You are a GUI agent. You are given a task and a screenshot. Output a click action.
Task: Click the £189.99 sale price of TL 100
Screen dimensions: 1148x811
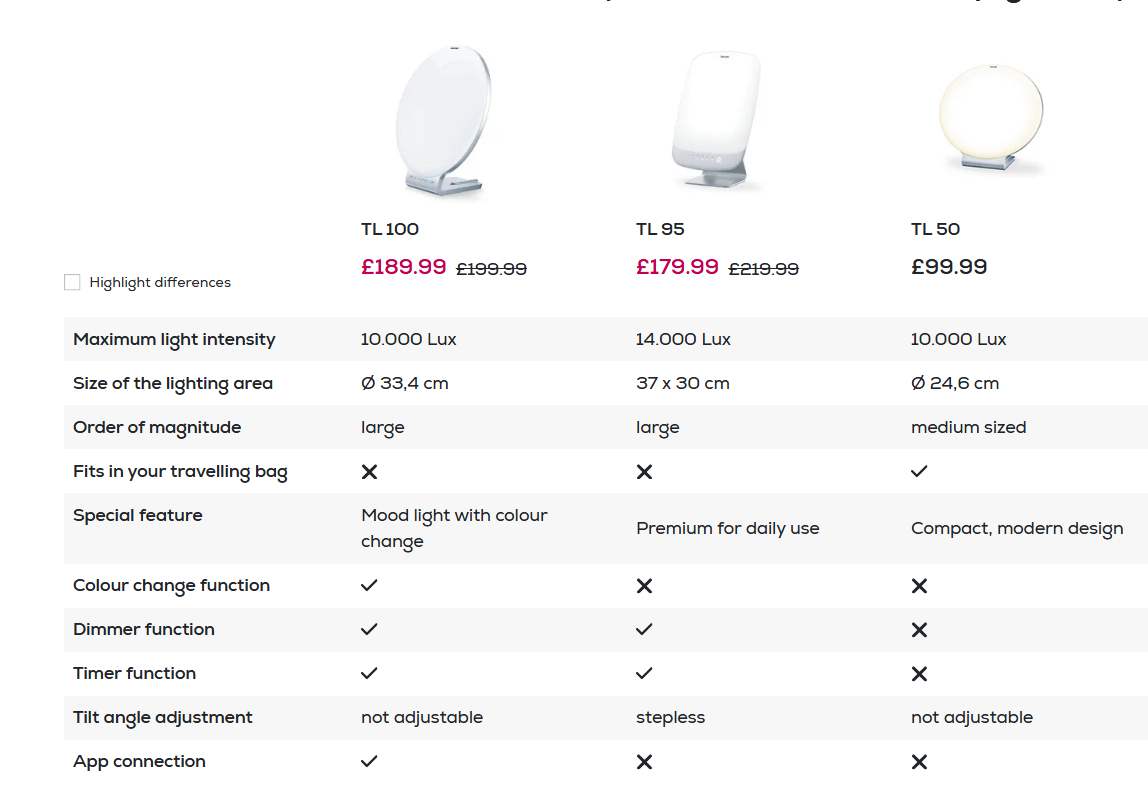[403, 266]
